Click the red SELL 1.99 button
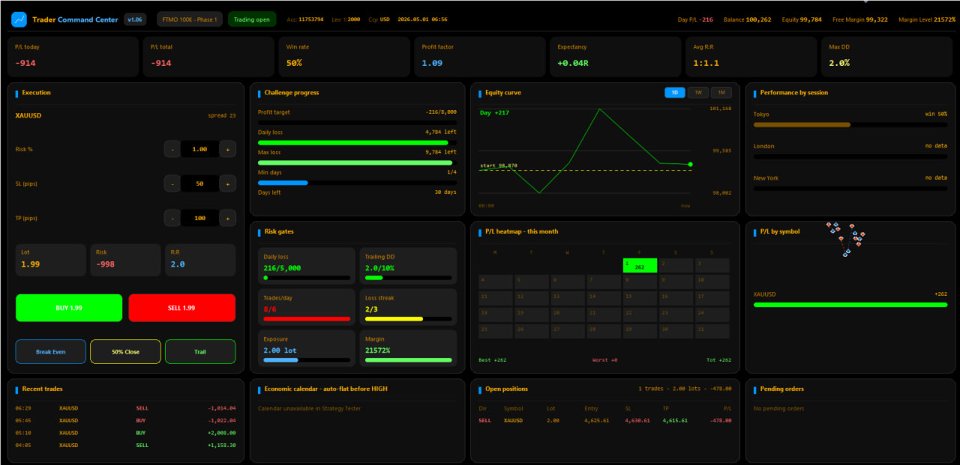Image resolution: width=960 pixels, height=465 pixels. (182, 308)
